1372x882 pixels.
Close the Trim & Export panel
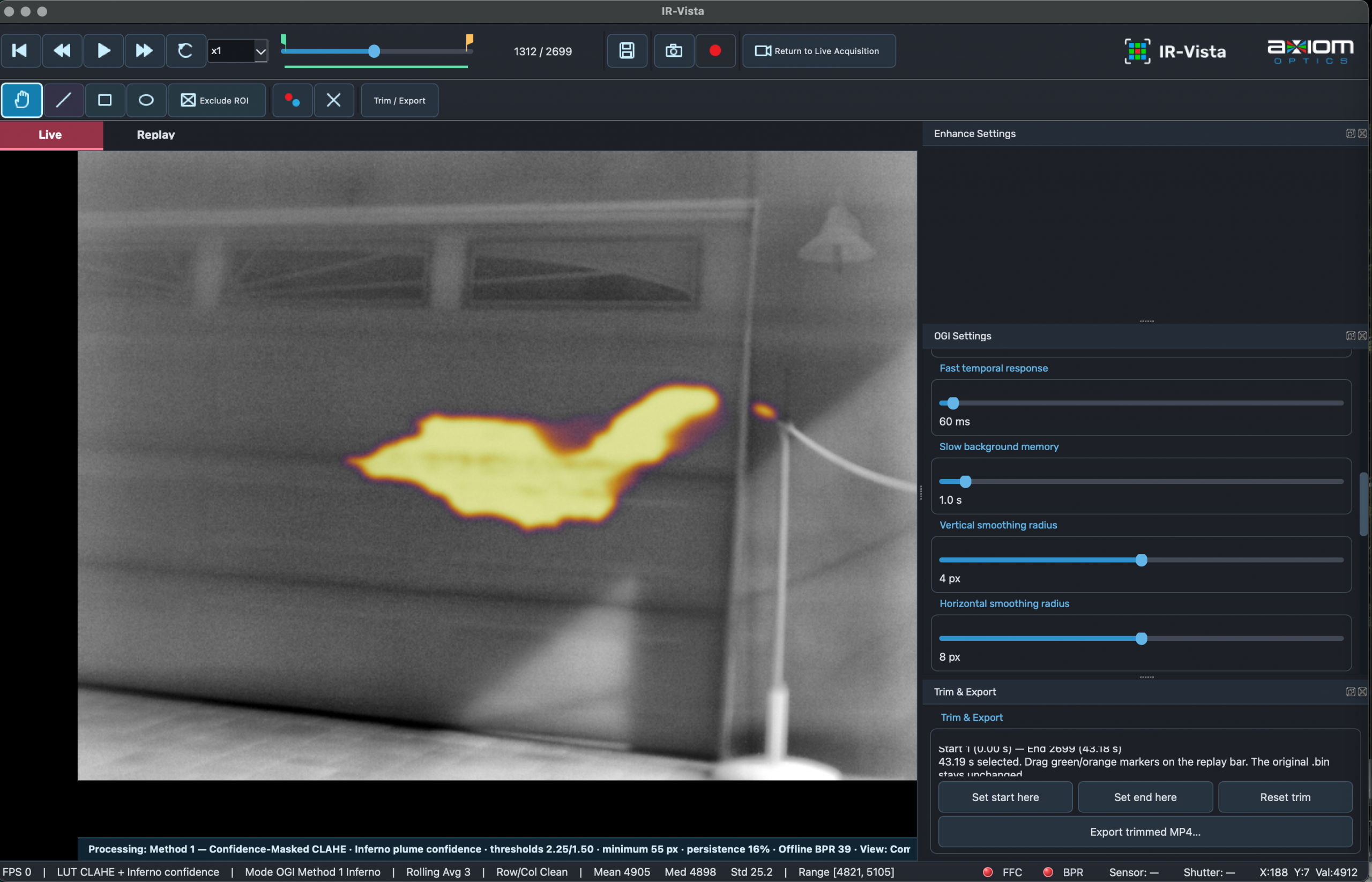click(1362, 692)
